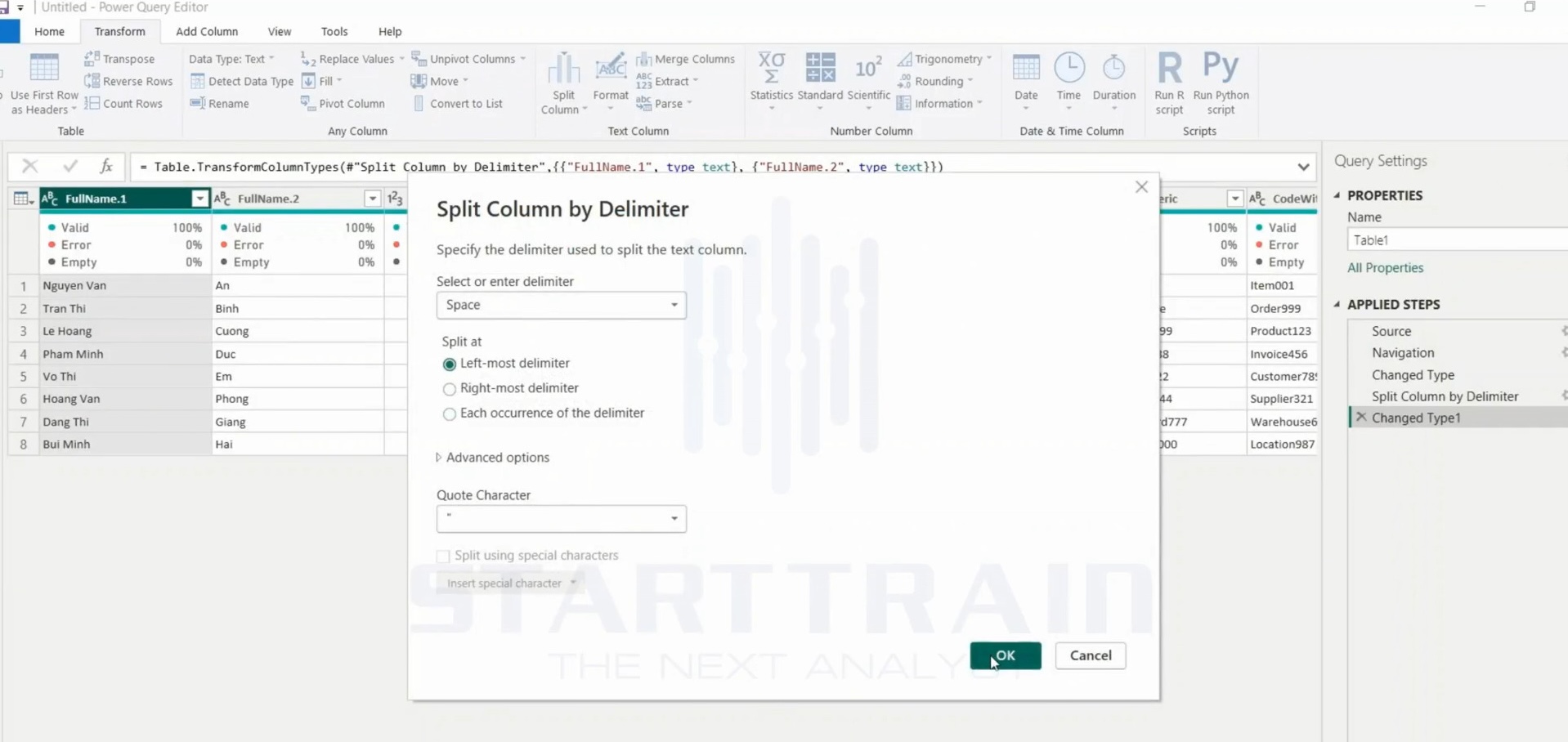Select Left-most delimiter radio option
This screenshot has width=1568, height=742.
coord(449,364)
